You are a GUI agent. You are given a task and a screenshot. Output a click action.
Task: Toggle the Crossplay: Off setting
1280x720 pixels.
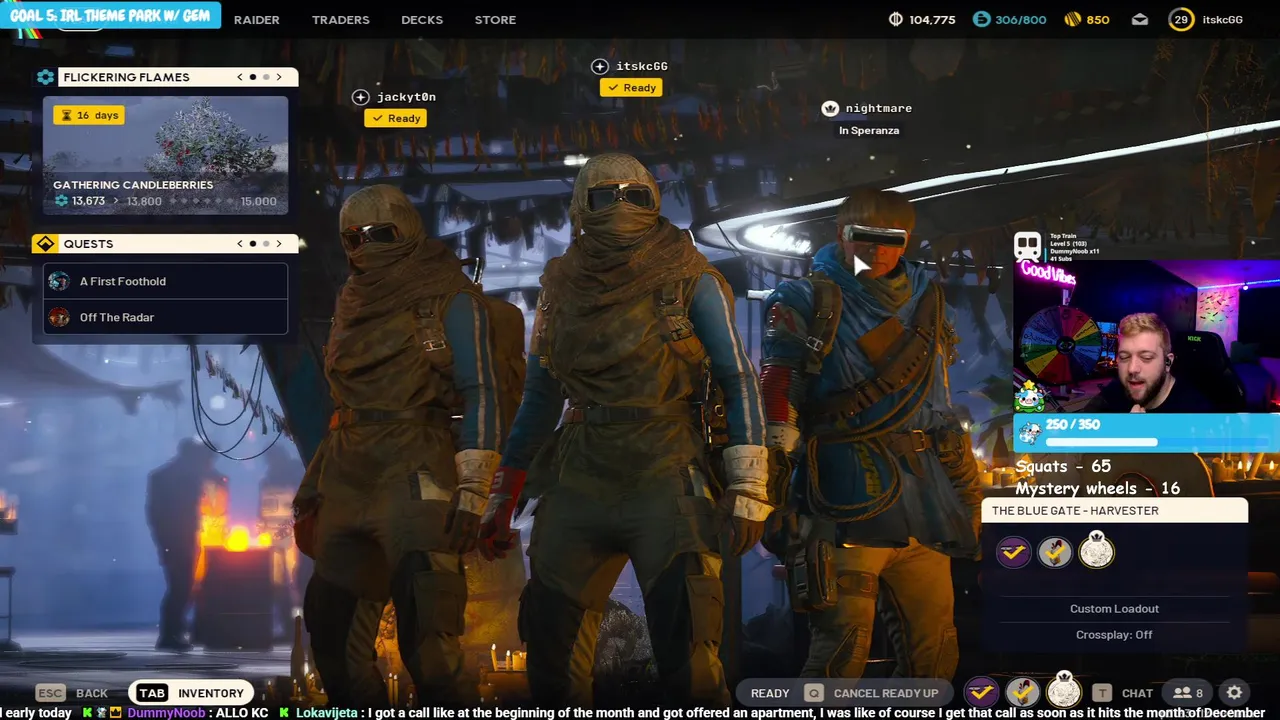coord(1114,634)
